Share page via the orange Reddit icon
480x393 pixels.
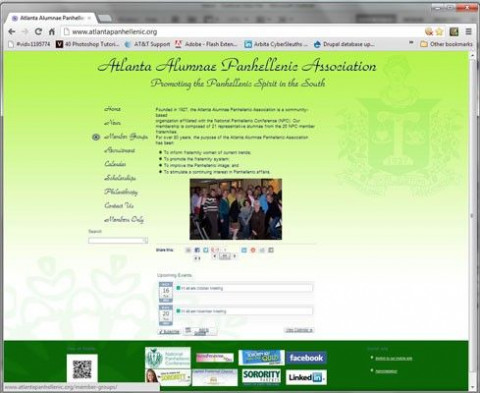pyautogui.click(x=253, y=250)
